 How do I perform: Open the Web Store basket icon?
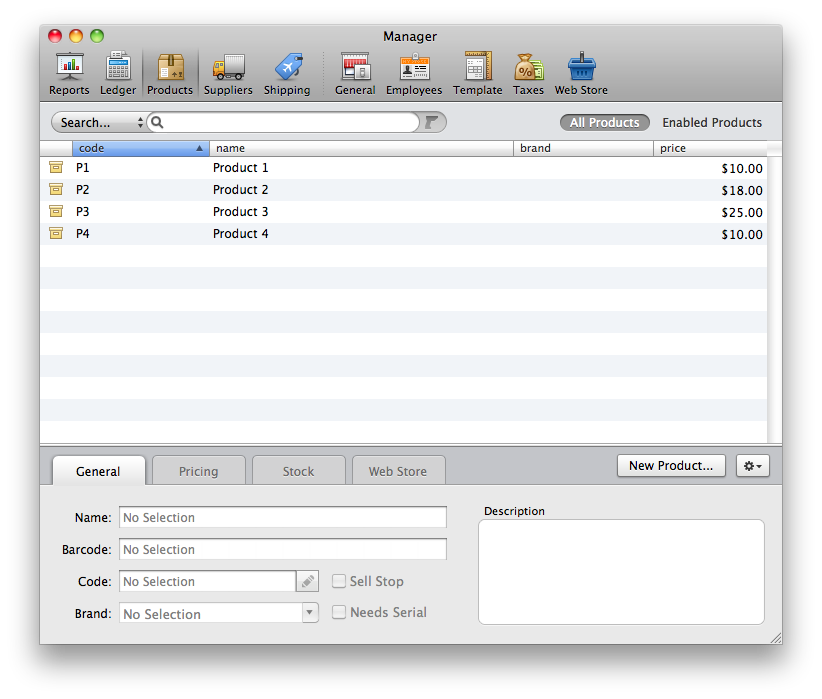(581, 73)
